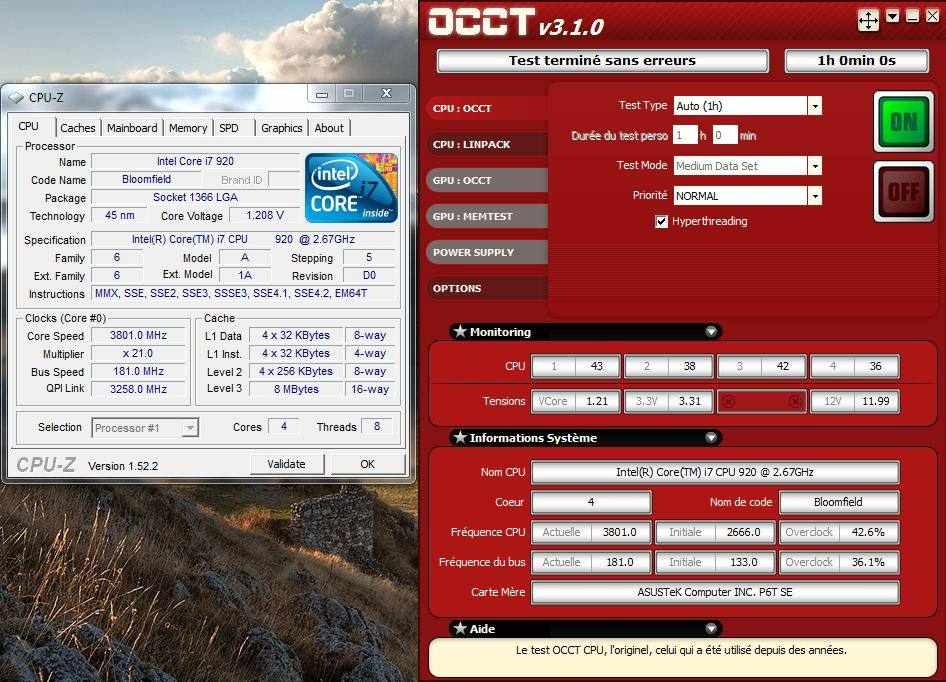
Task: Open the Test Type dropdown
Action: point(814,106)
